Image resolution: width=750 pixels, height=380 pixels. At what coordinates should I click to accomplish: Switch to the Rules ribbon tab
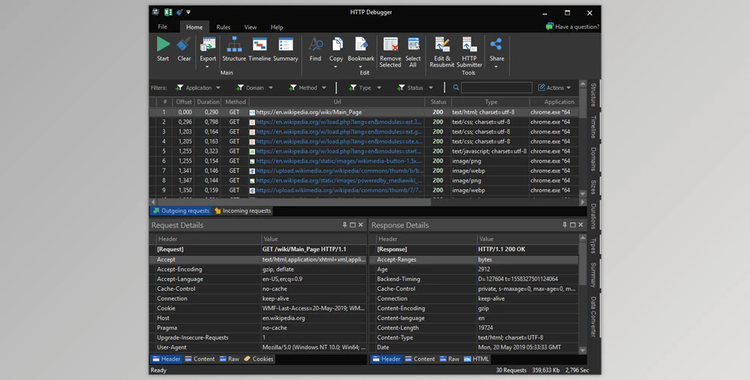[x=223, y=27]
